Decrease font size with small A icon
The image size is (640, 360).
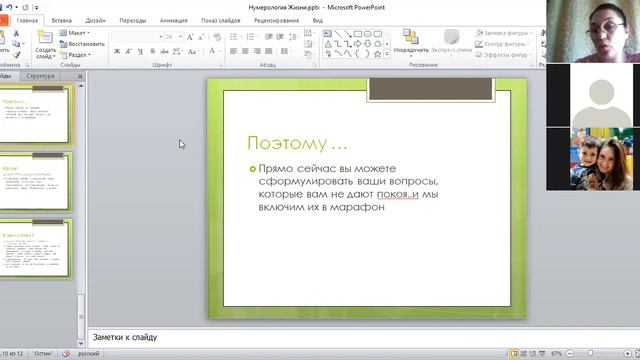click(x=201, y=37)
